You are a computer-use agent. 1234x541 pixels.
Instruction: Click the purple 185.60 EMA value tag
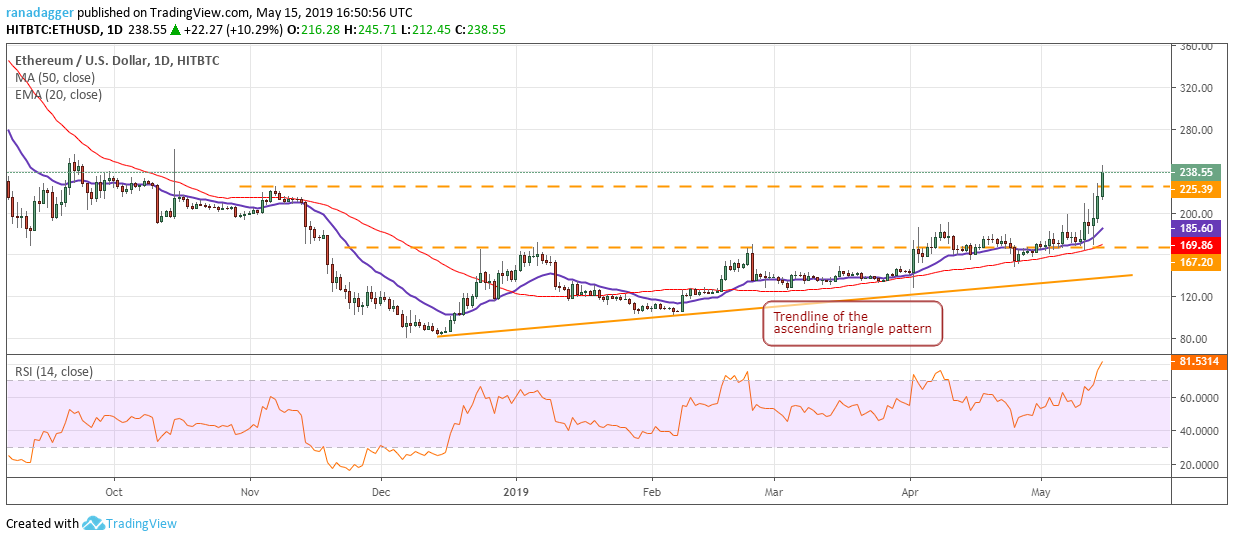pos(1196,228)
